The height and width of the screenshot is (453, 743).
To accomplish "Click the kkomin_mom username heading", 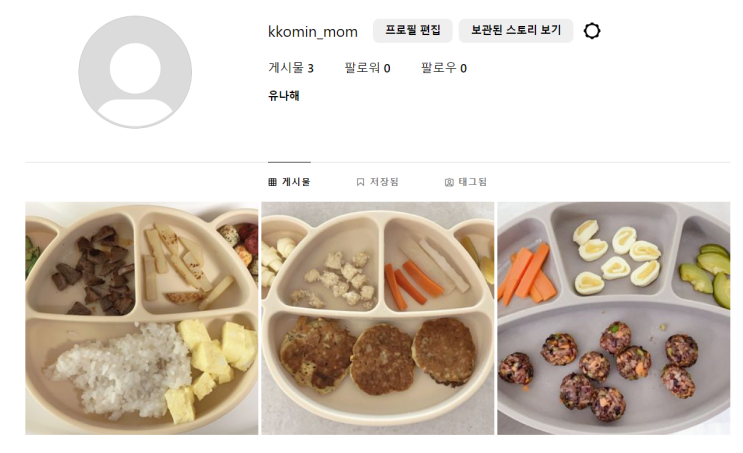I will click(x=313, y=32).
